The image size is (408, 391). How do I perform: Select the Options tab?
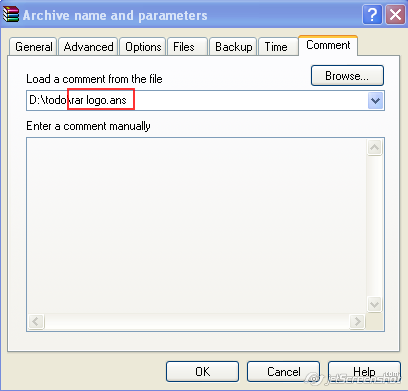(143, 47)
